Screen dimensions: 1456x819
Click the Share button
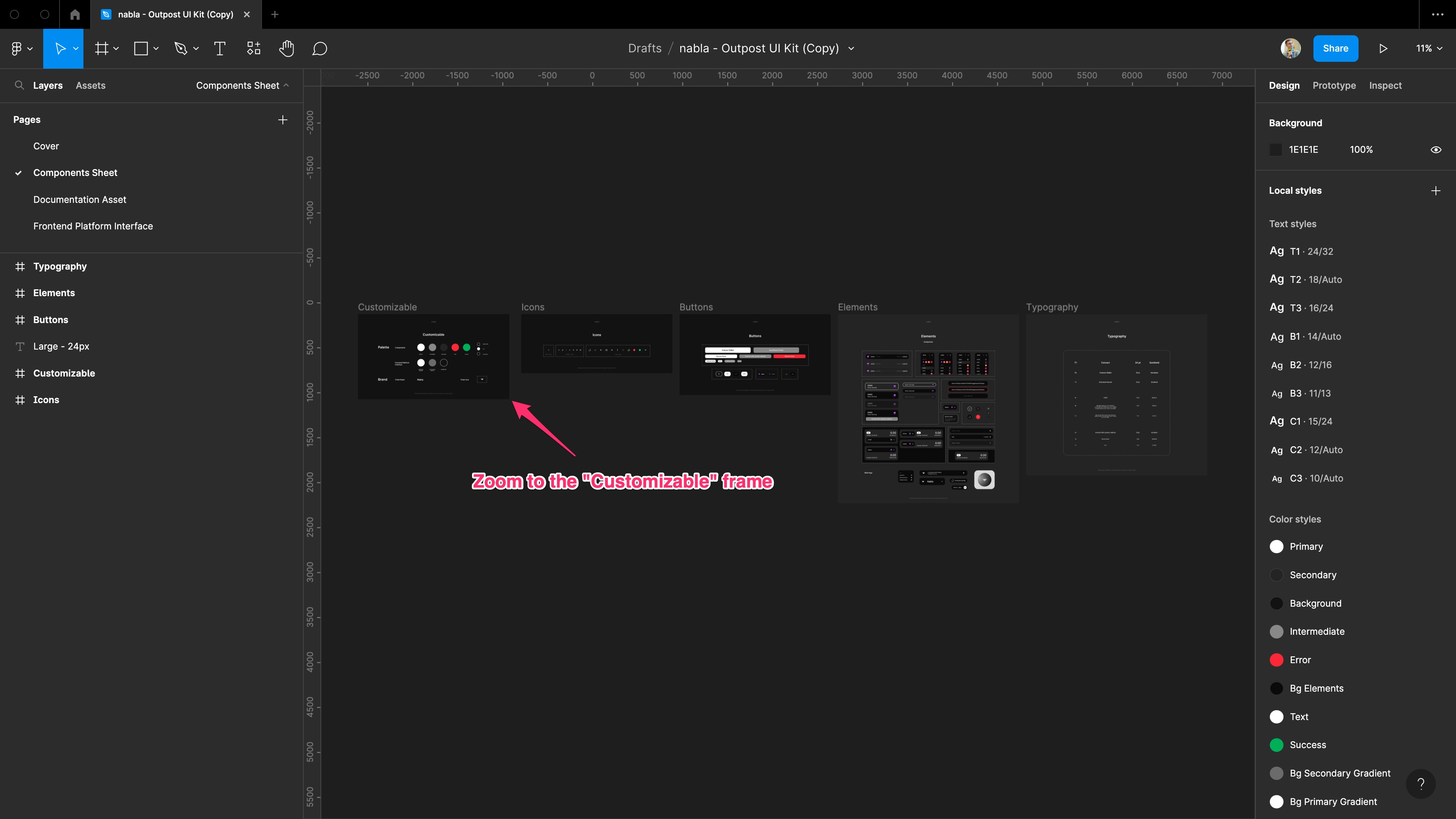tap(1335, 48)
